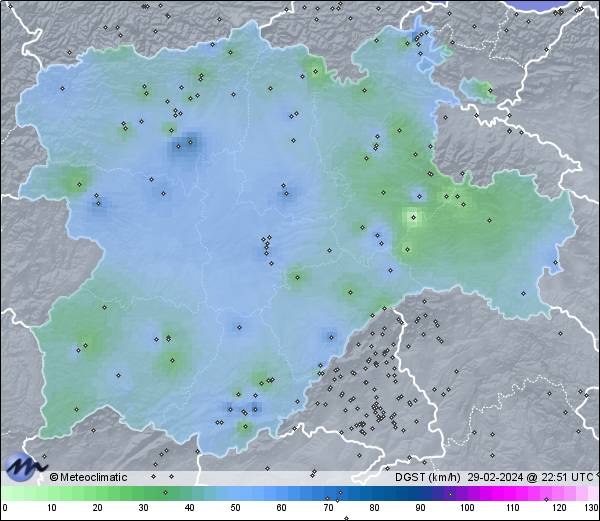Click the station marker in the whitish-green hotspot

point(413,217)
